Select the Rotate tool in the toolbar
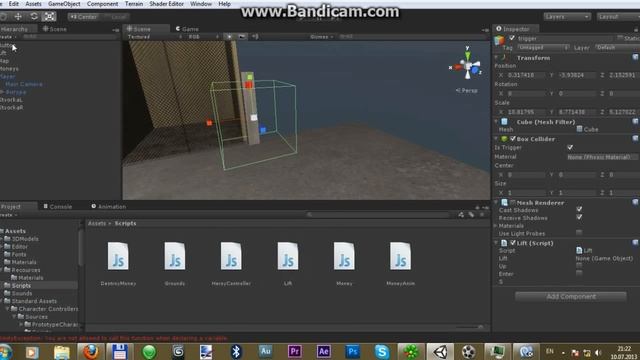640x360 pixels. coord(34,16)
